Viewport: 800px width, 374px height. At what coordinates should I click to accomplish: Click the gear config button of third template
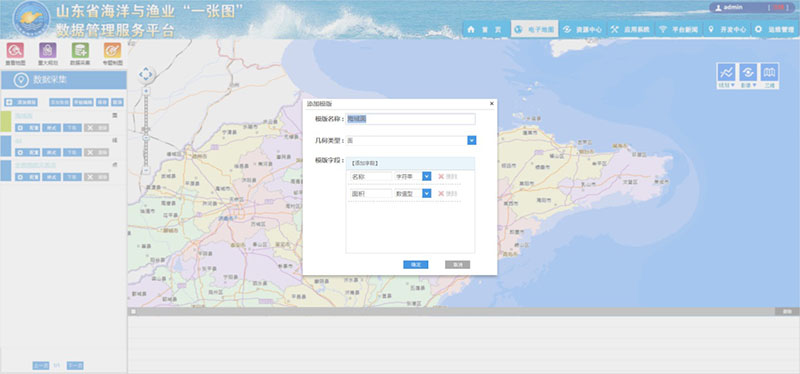tap(28, 177)
